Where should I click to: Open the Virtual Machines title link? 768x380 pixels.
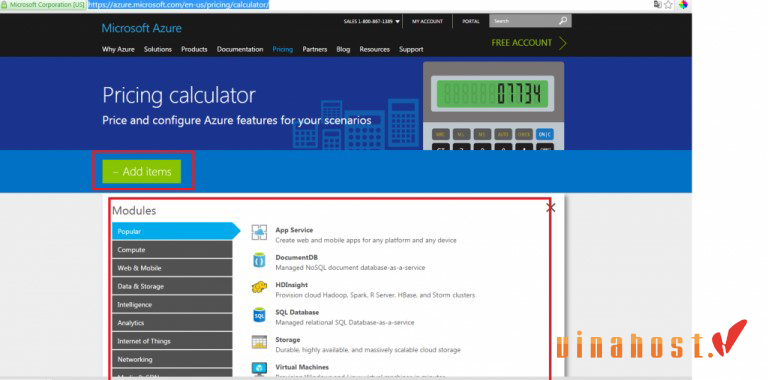tap(302, 367)
